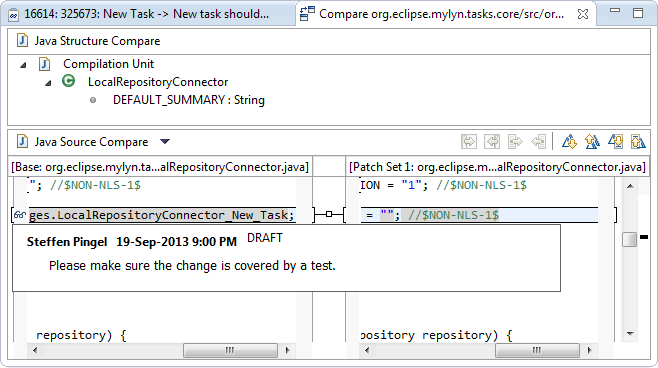Click the review comment annotation icon in left gutter
The image size is (658, 368).
point(20,215)
